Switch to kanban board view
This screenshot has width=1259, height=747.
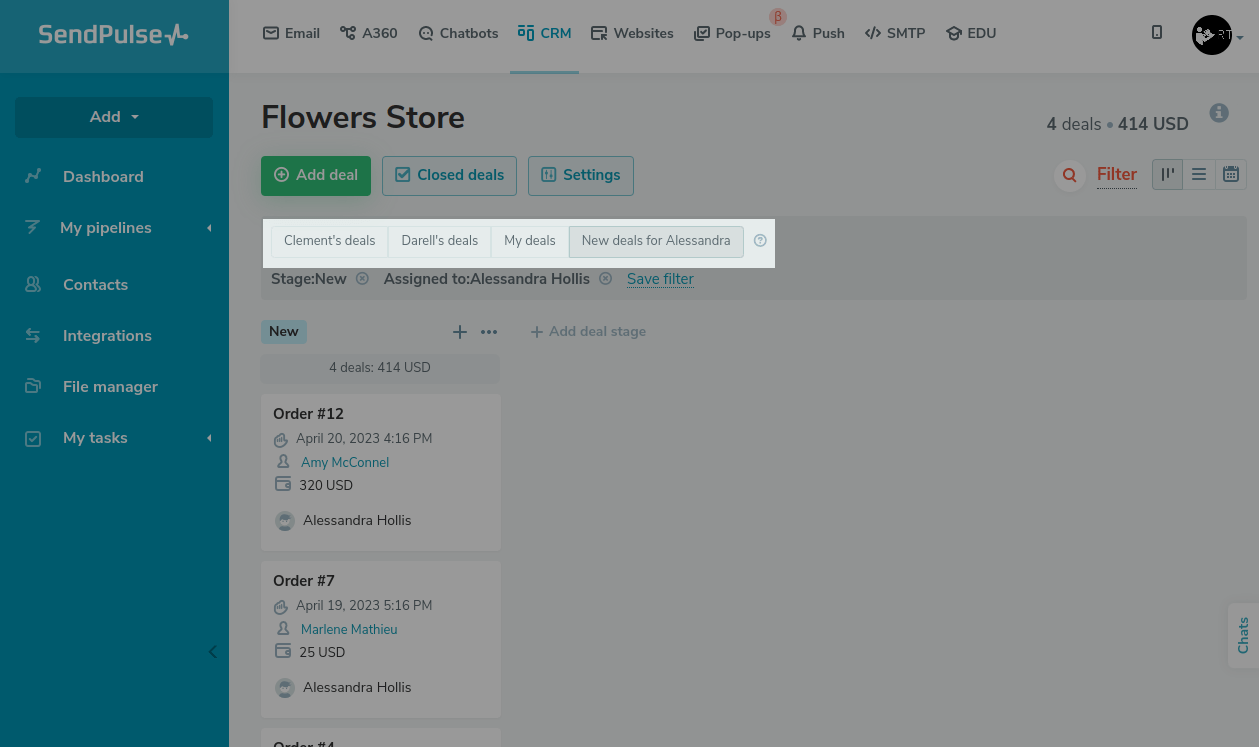tap(1167, 174)
